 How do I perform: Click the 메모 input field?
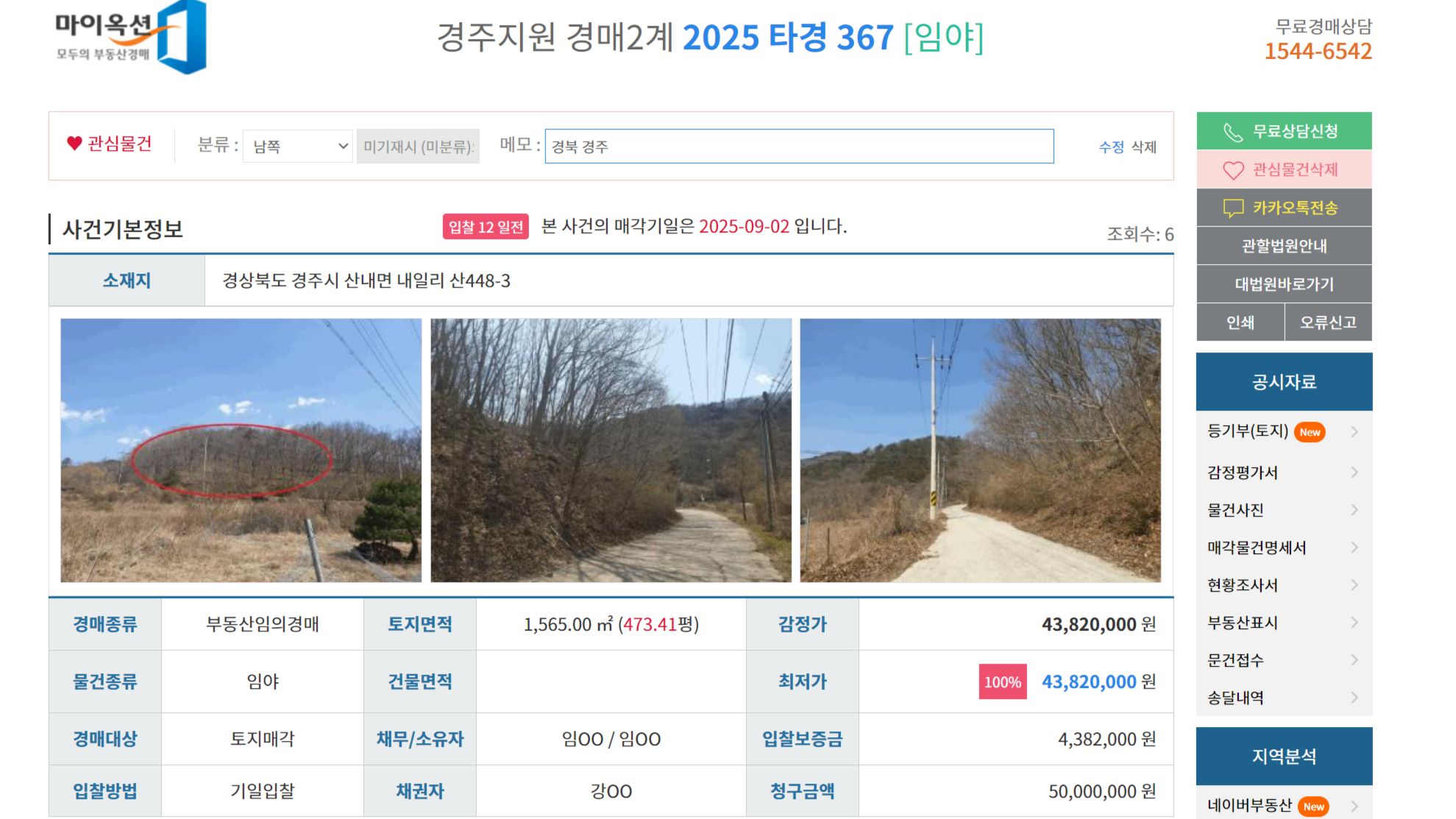799,146
